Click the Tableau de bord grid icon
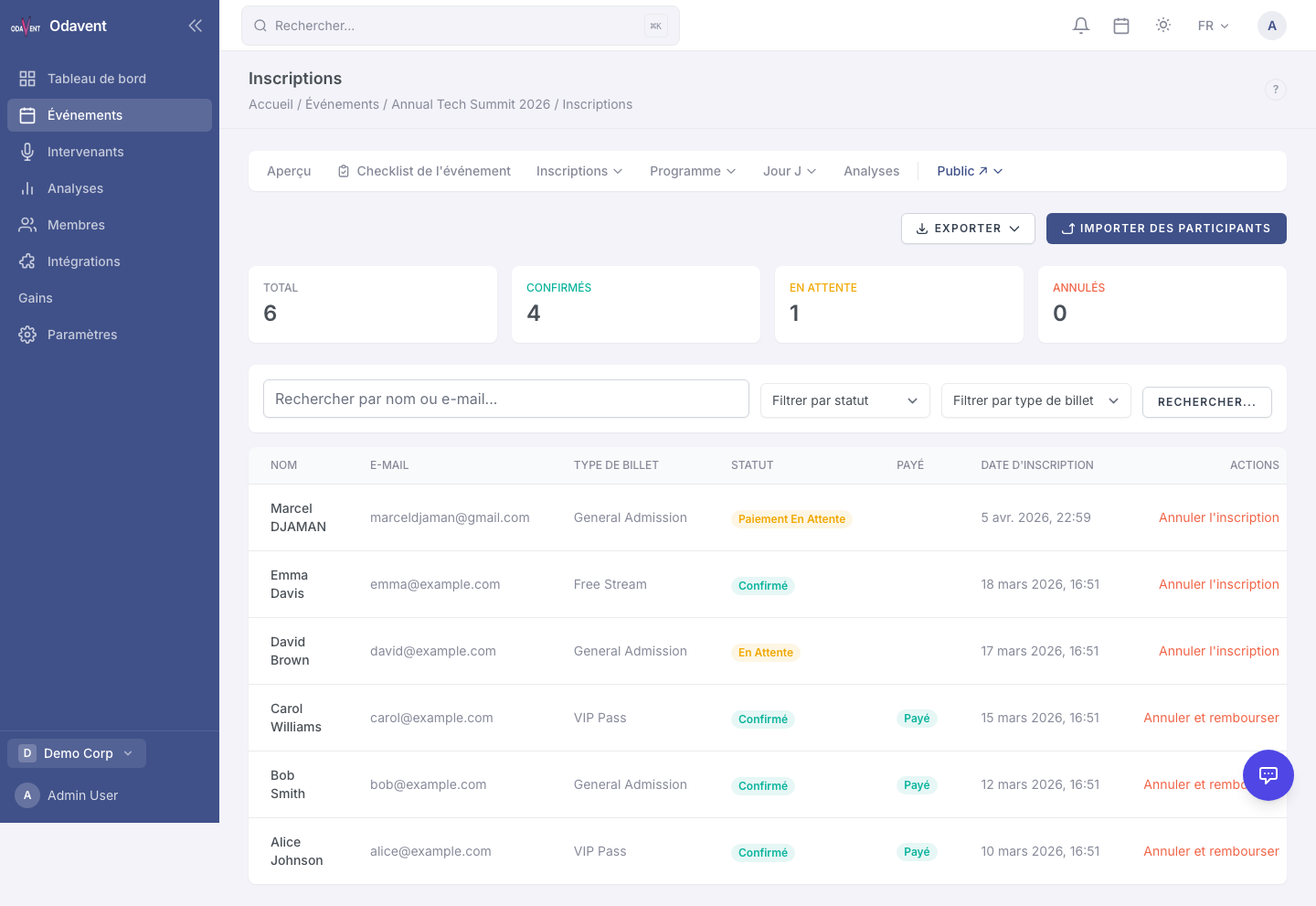This screenshot has width=1316, height=906. pos(27,79)
